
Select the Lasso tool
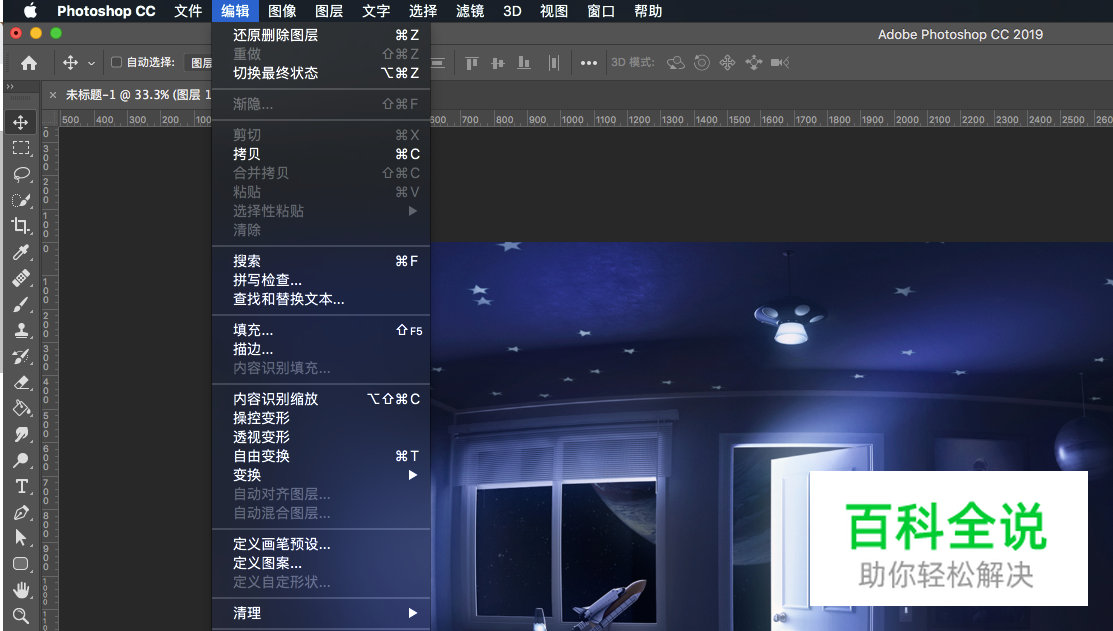[x=21, y=173]
